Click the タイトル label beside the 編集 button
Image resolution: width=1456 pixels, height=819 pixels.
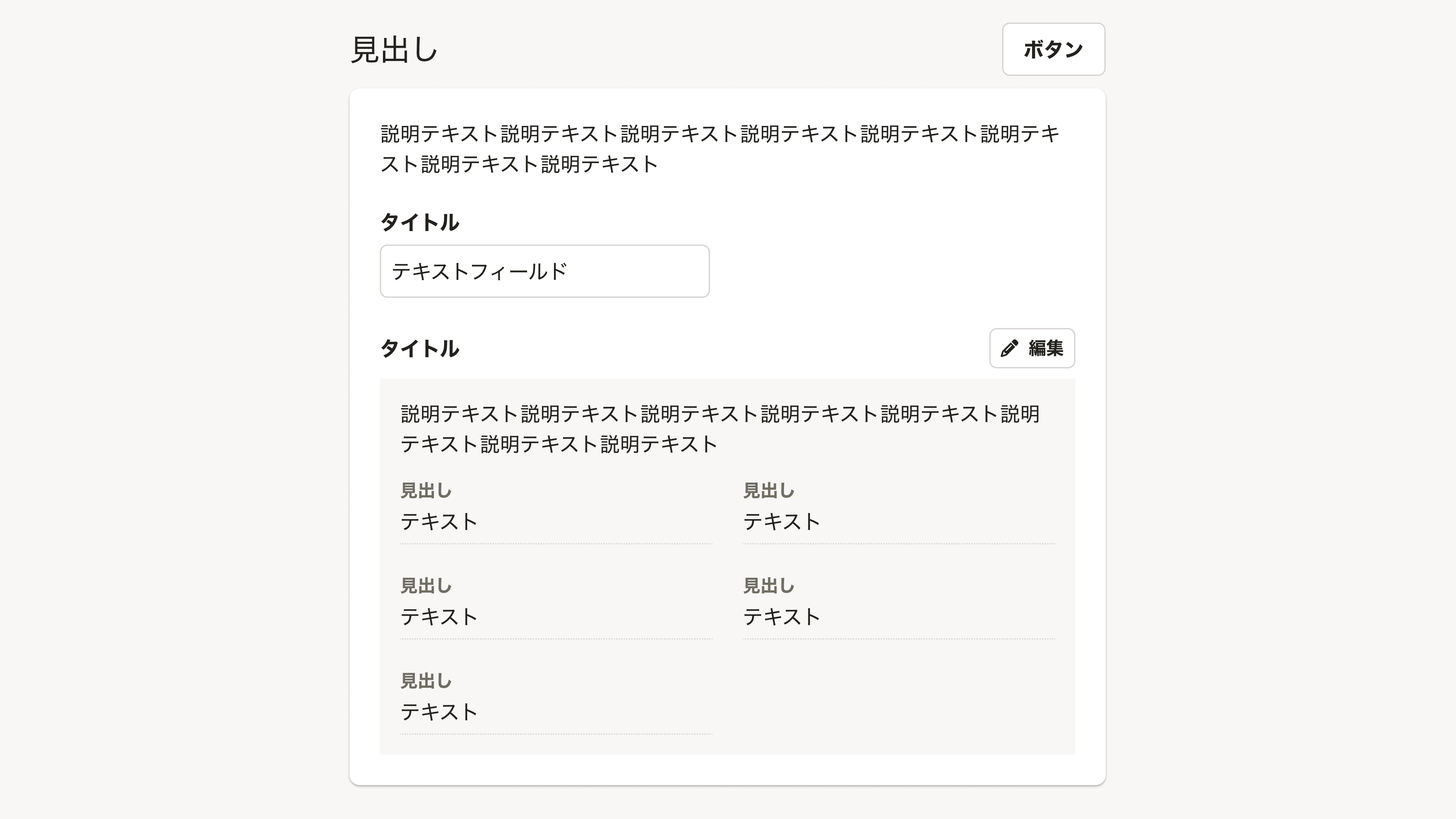pos(420,348)
